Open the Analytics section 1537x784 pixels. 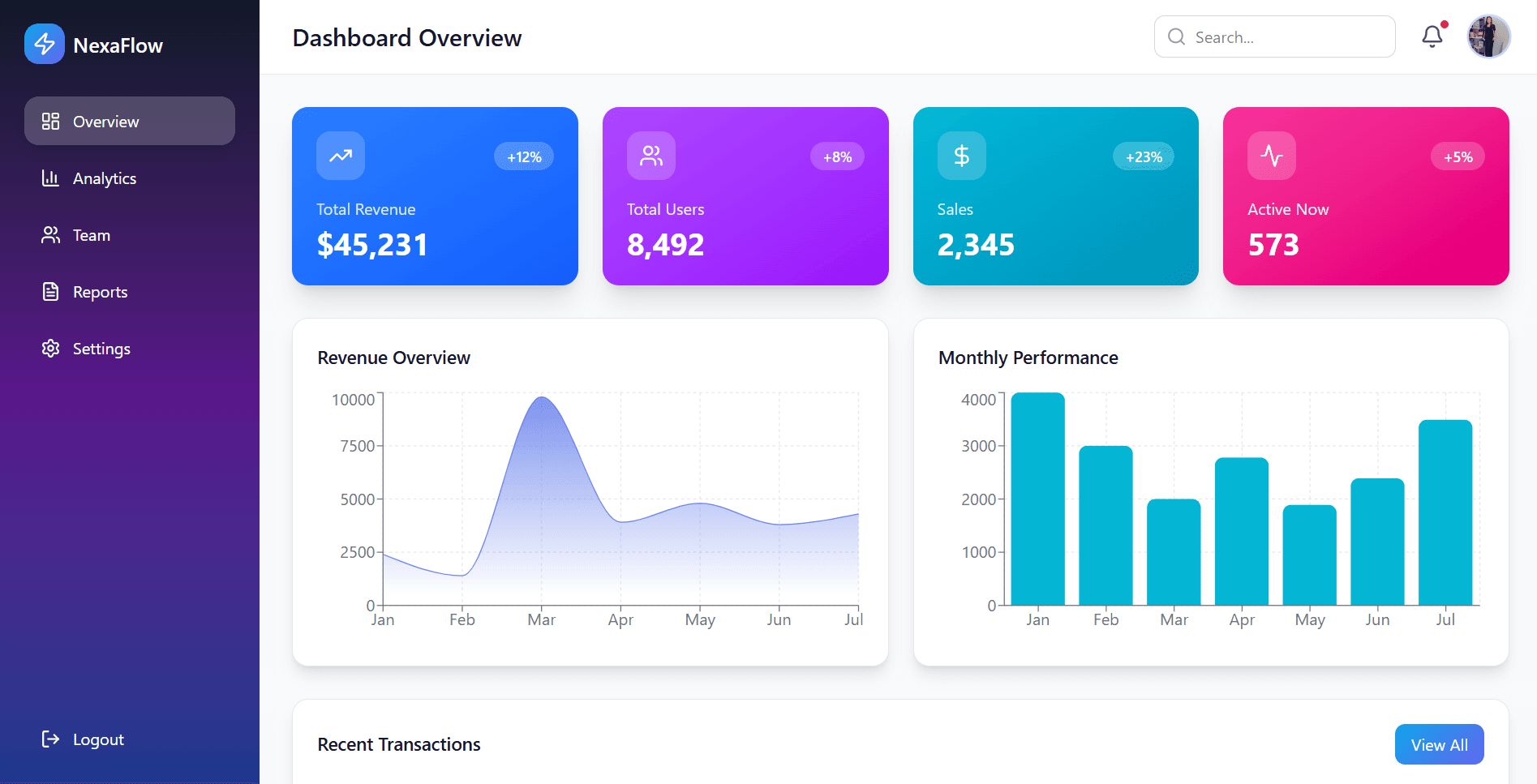click(x=130, y=178)
